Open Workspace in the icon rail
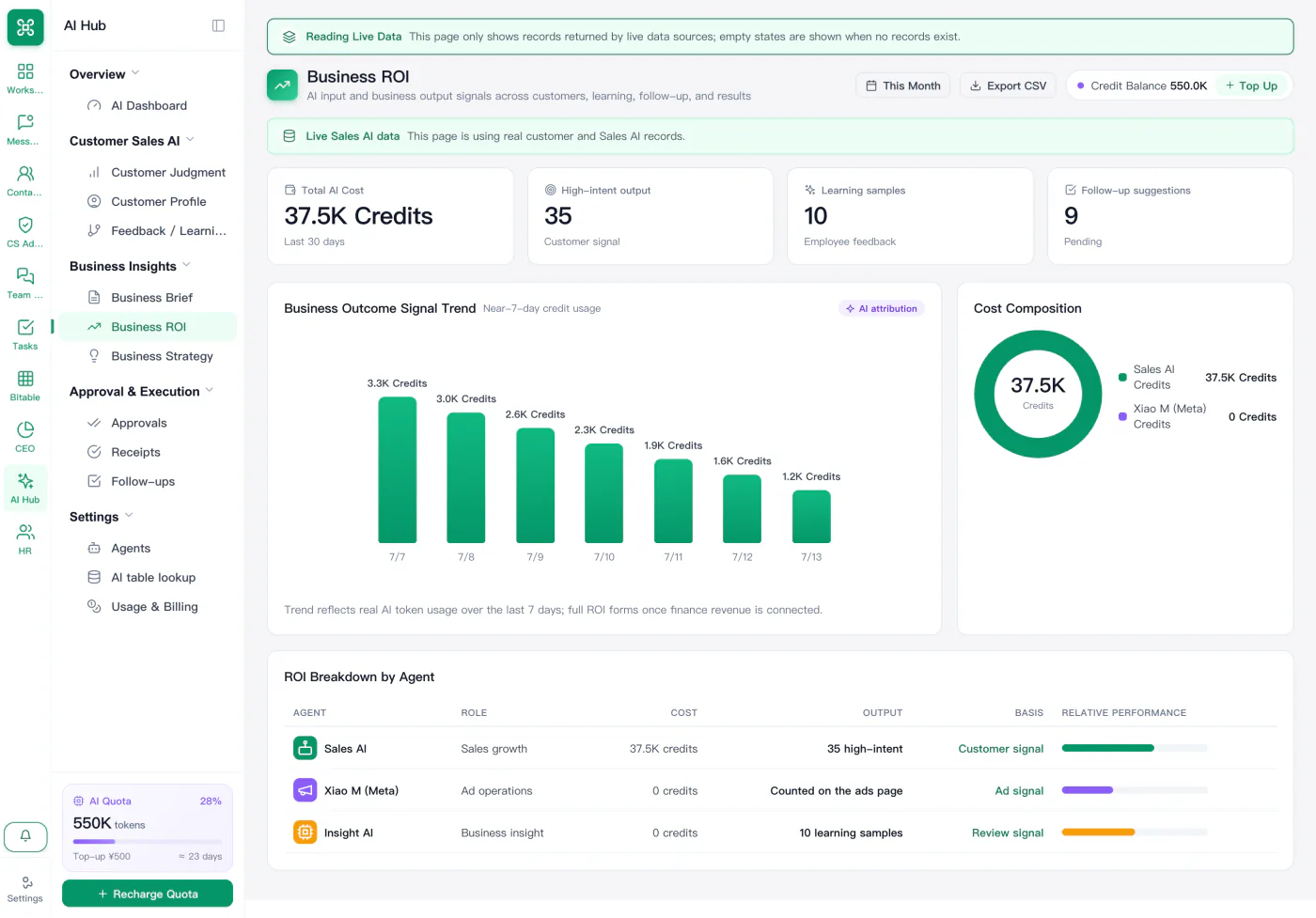 click(x=25, y=79)
